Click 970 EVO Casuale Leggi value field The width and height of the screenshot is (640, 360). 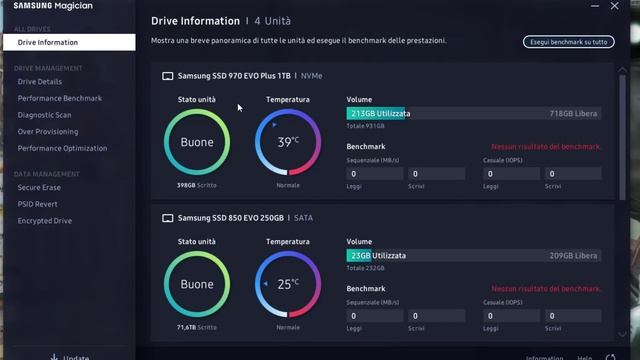(511, 174)
